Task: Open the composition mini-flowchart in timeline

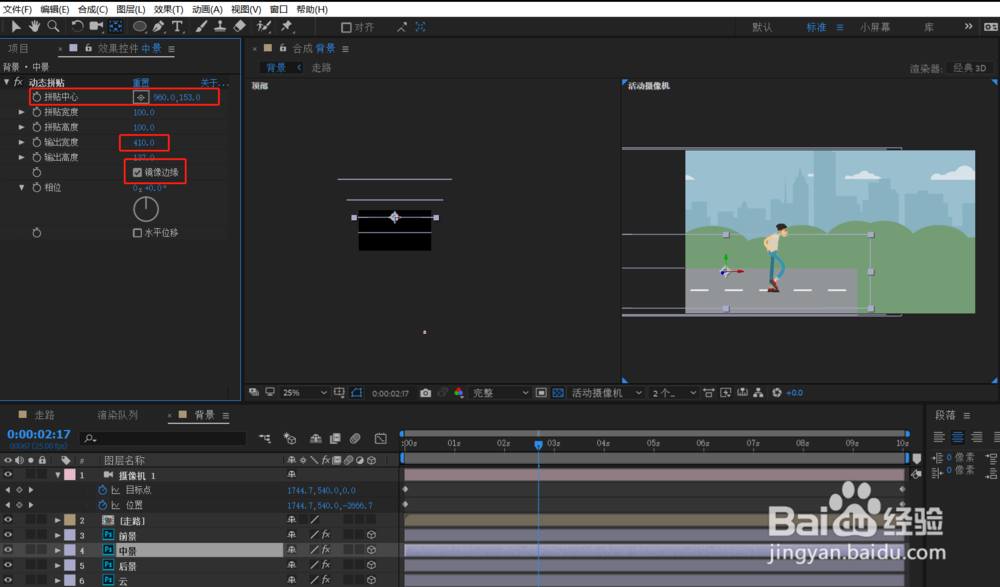Action: pos(265,438)
